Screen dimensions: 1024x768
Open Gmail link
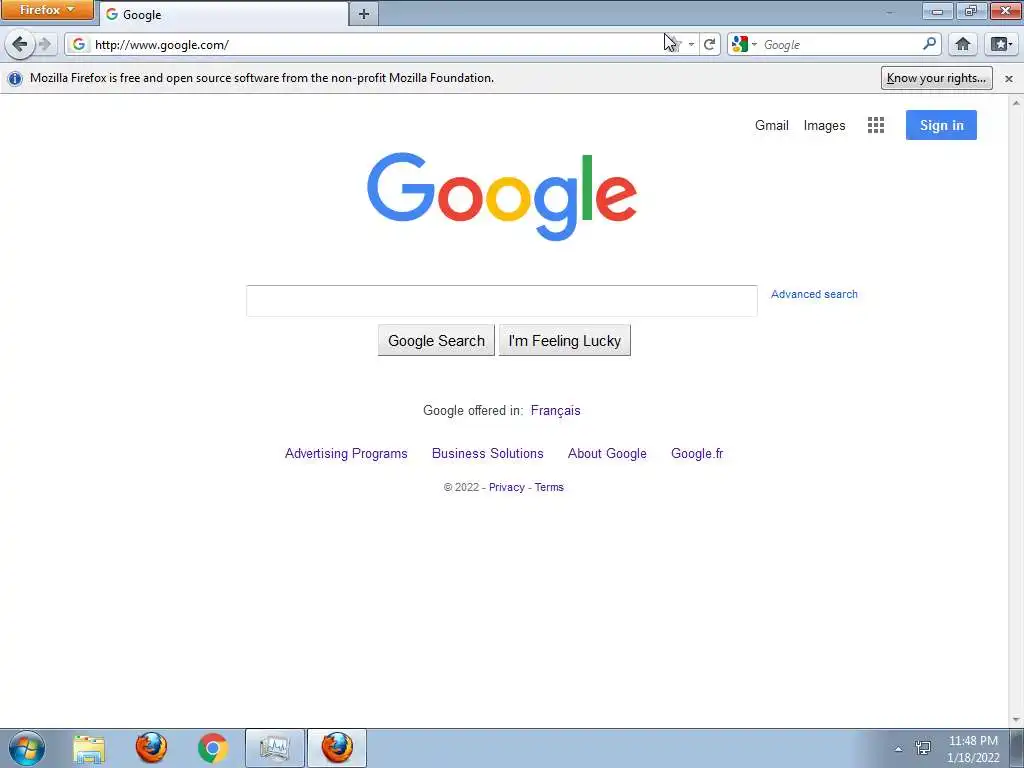[771, 125]
